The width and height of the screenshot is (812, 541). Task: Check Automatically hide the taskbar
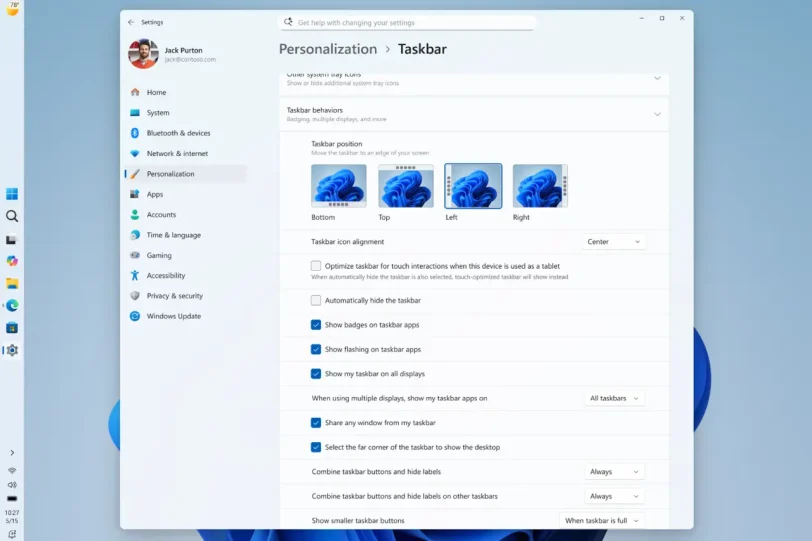316,300
